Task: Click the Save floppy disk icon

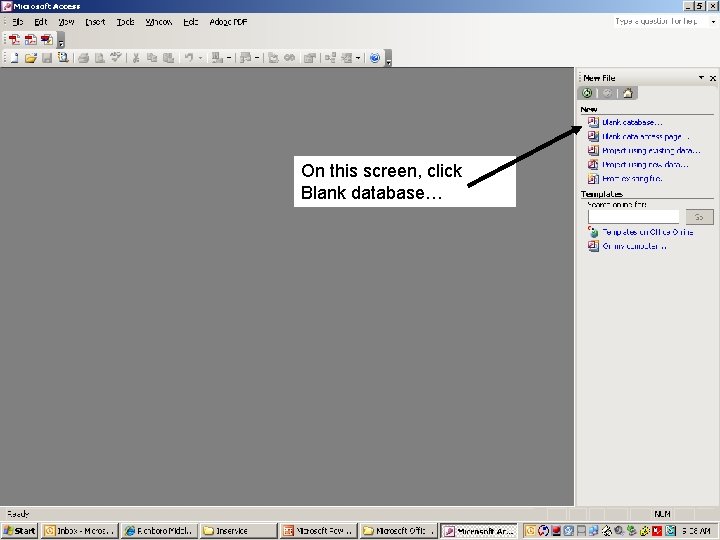Action: (47, 58)
